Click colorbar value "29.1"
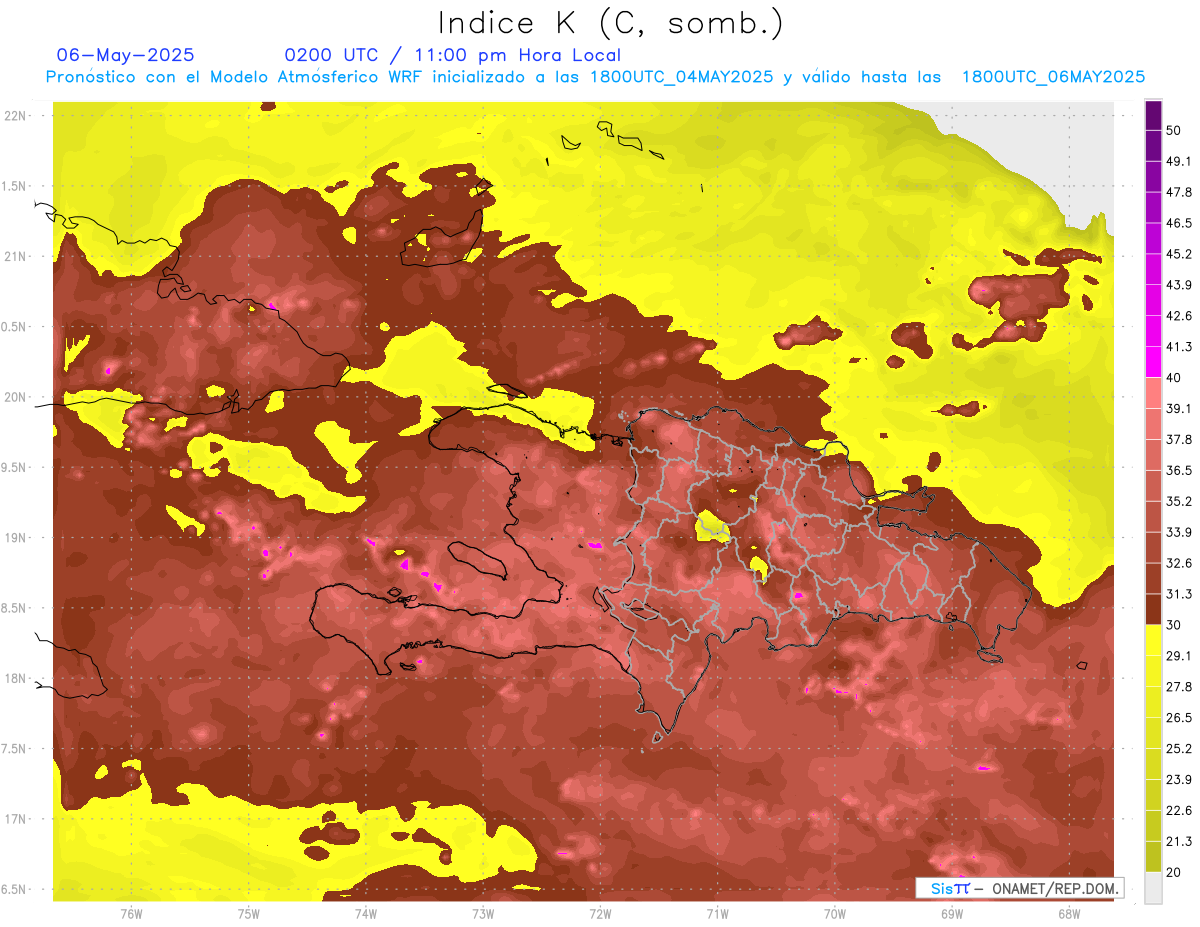Viewport: 1200px width, 927px height. 1179,656
